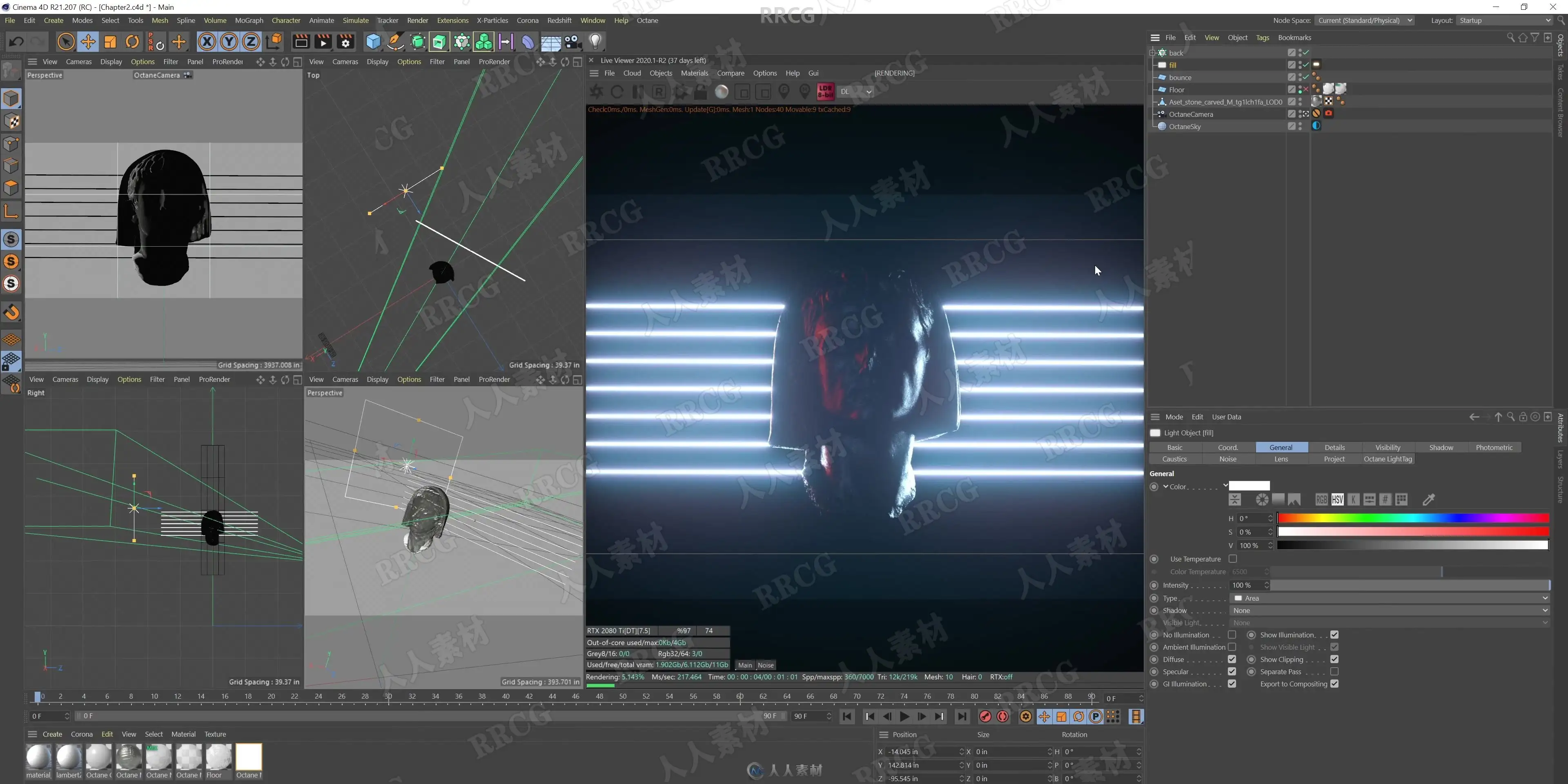Select the Rotate tool icon
Image resolution: width=1568 pixels, height=784 pixels.
click(x=132, y=42)
